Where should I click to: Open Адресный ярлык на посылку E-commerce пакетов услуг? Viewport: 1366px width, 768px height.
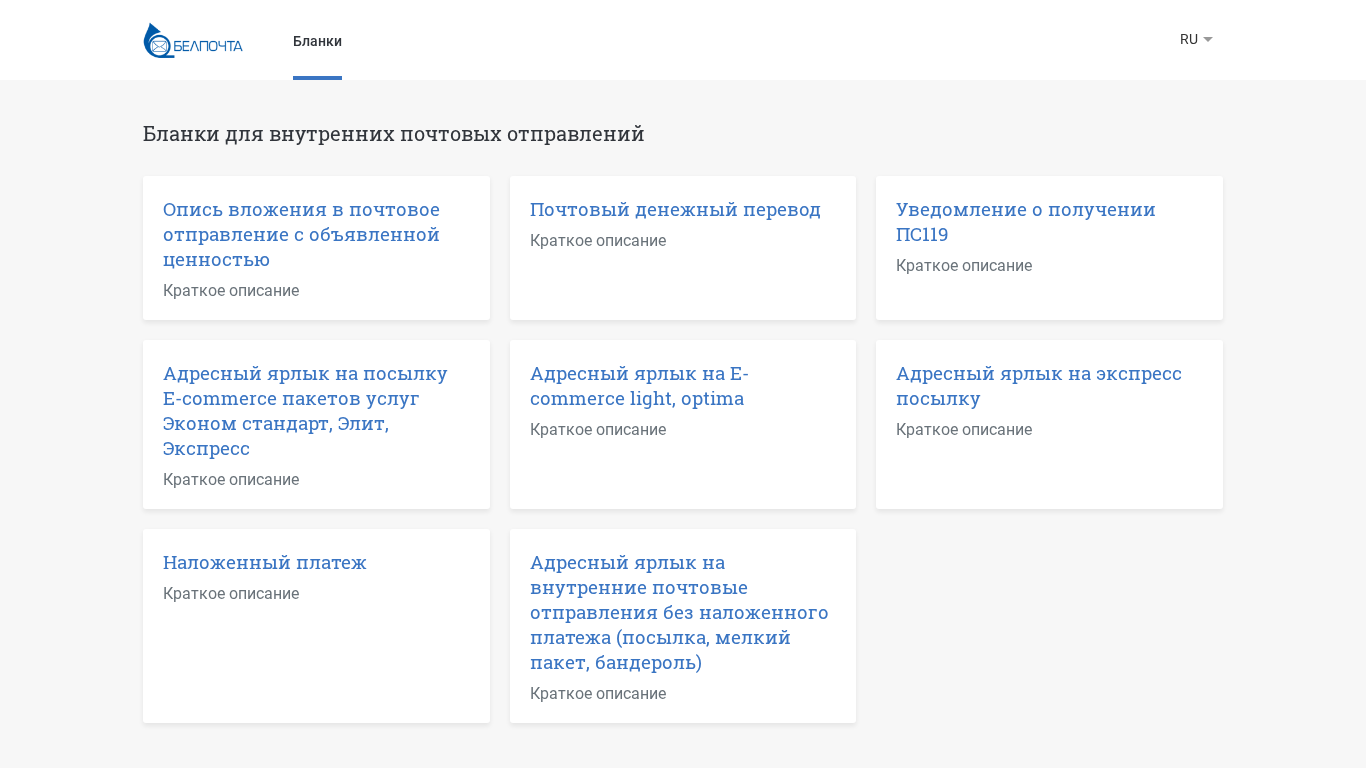coord(305,410)
